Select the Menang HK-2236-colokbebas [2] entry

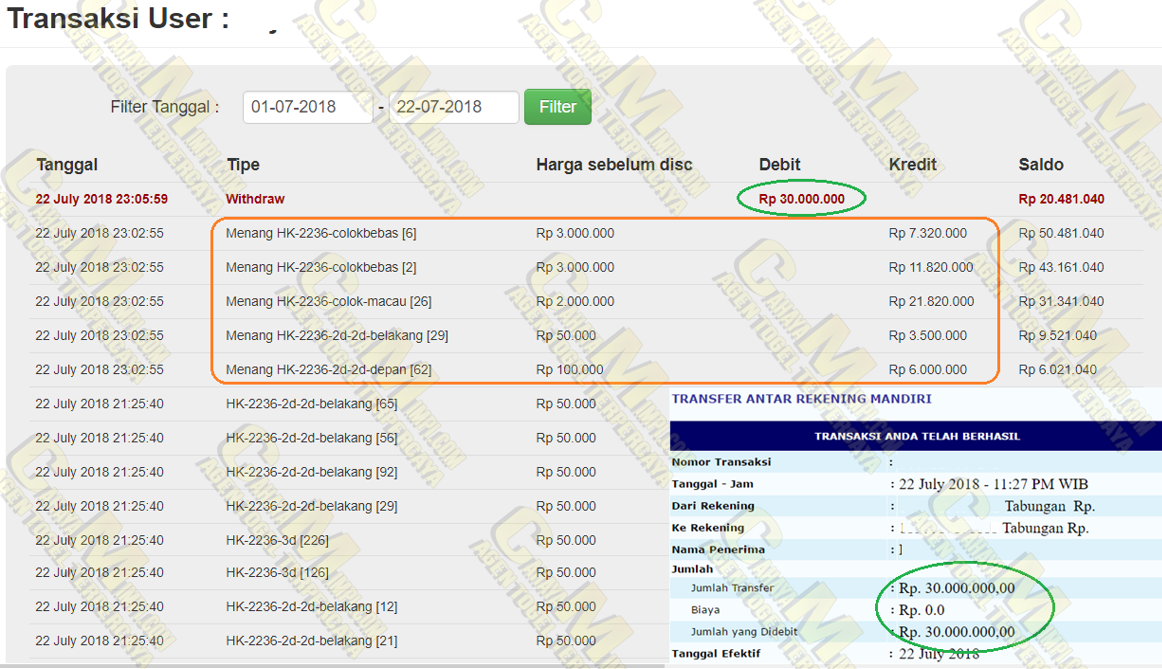pos(321,268)
